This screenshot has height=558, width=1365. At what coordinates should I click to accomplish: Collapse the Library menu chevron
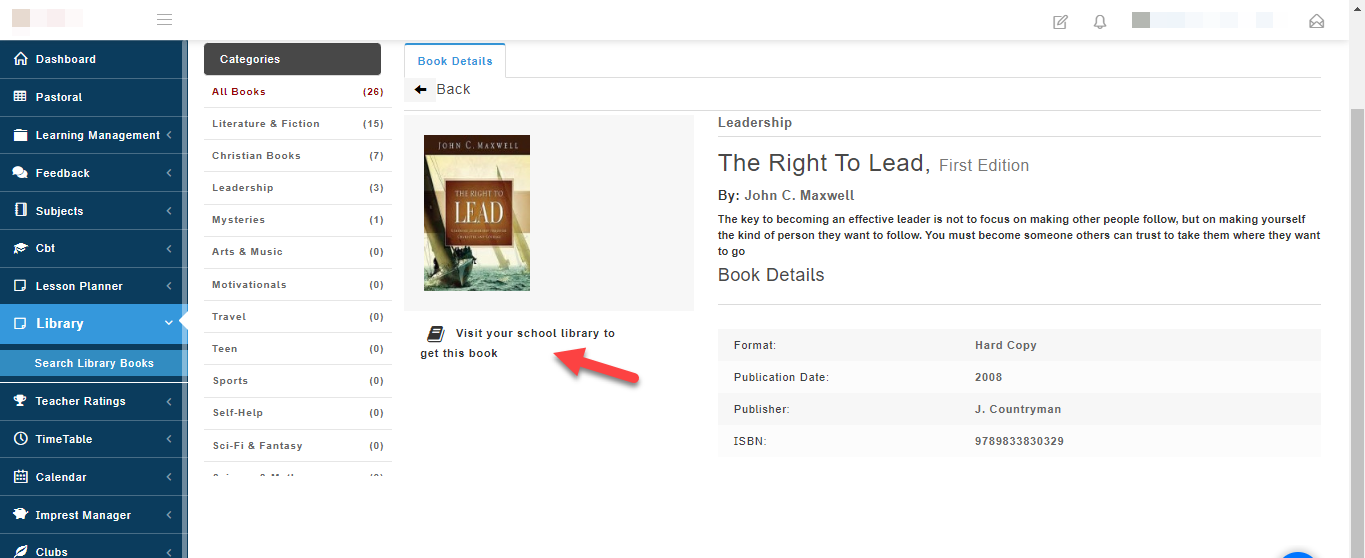pos(169,323)
